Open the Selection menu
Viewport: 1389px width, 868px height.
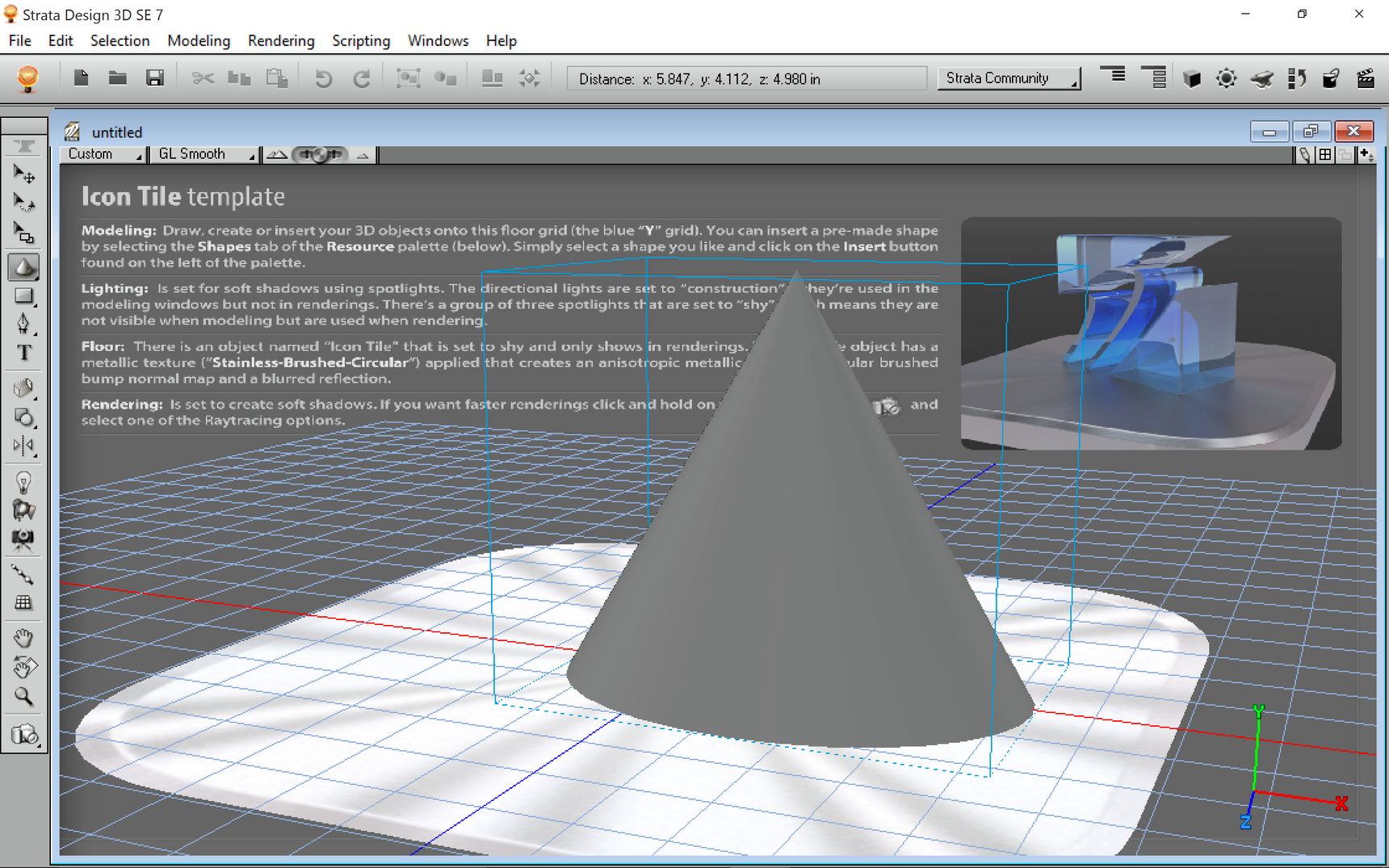tap(120, 40)
